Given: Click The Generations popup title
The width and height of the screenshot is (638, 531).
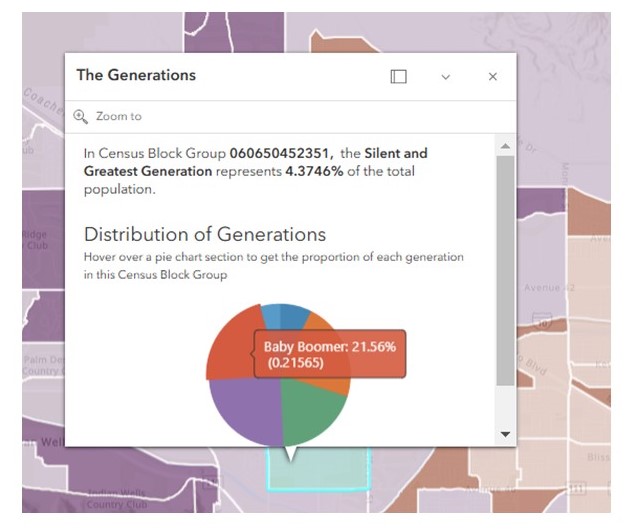Looking at the screenshot, I should [136, 75].
